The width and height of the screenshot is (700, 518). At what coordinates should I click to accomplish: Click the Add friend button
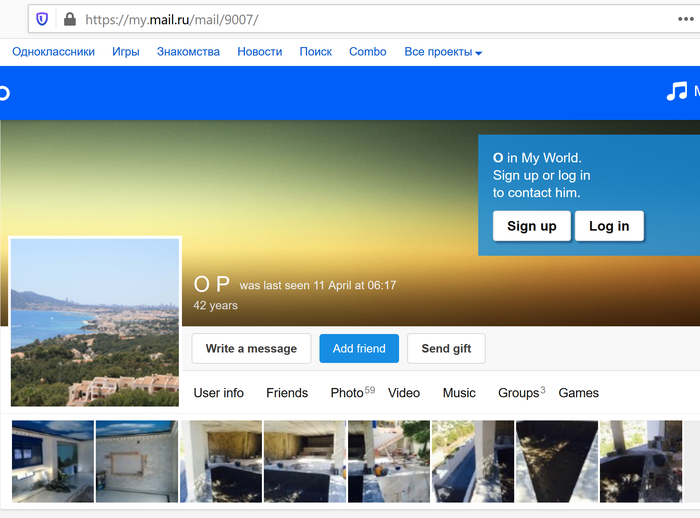point(359,348)
